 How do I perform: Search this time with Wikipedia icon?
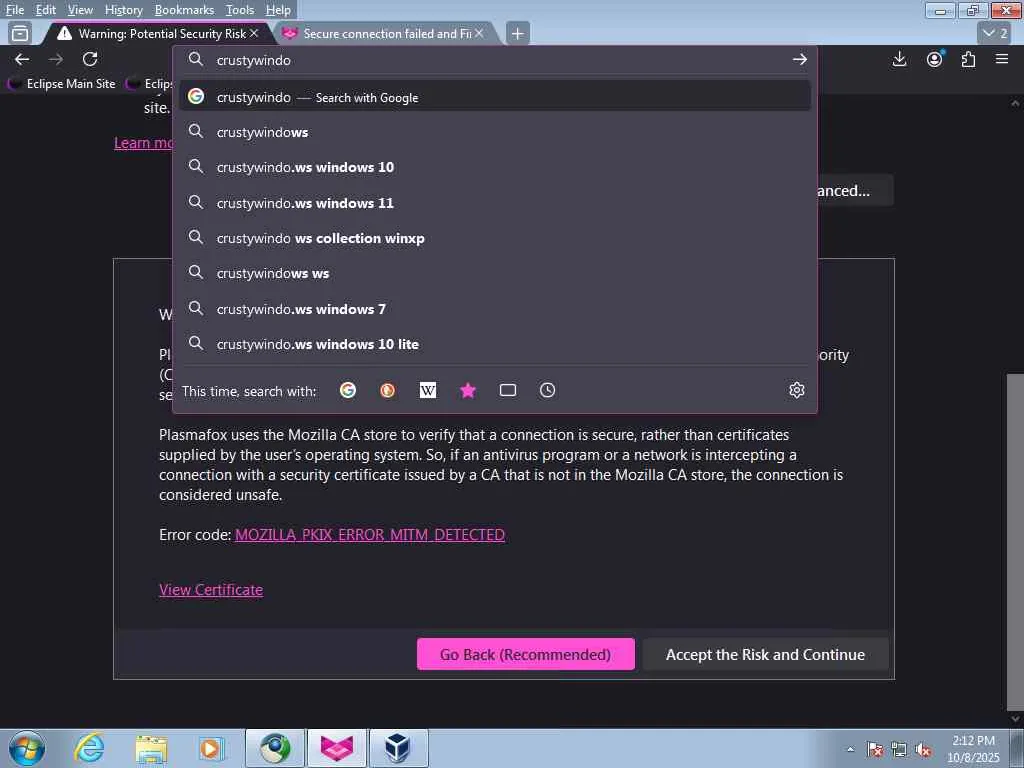coord(428,391)
